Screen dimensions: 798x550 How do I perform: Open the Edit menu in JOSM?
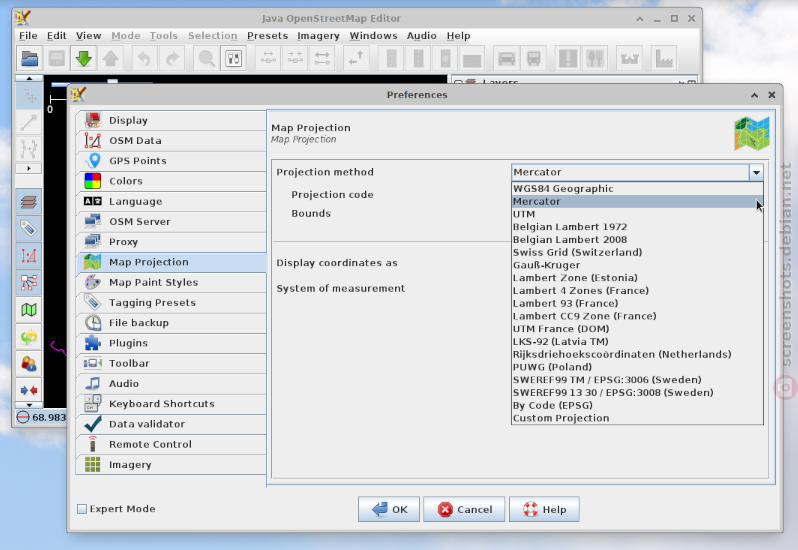[x=56, y=36]
